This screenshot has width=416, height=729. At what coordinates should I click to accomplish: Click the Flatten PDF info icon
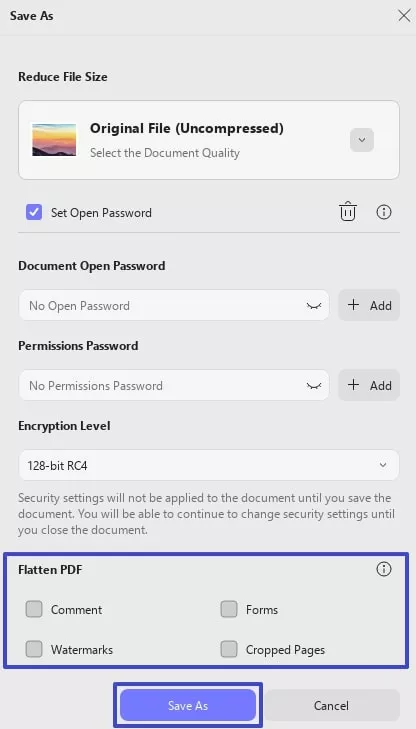383,569
